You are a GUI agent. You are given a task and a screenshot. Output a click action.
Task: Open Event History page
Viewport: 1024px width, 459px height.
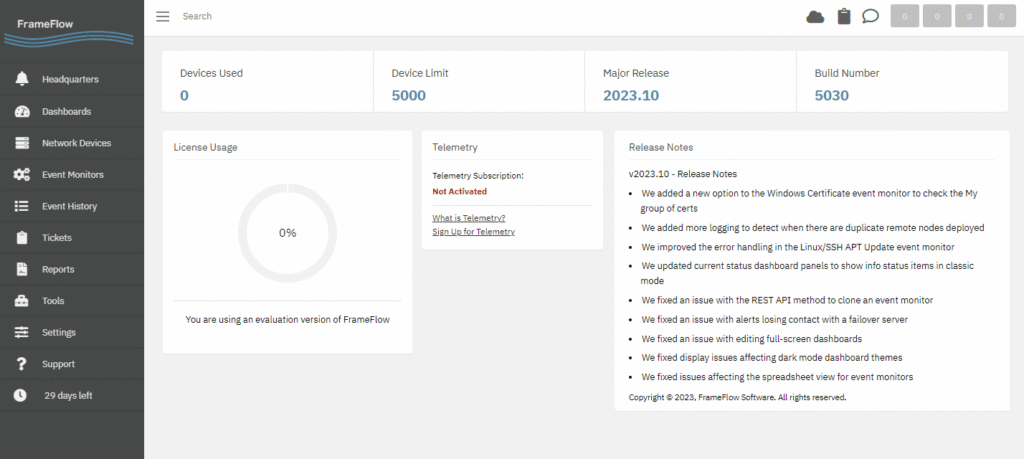69,206
